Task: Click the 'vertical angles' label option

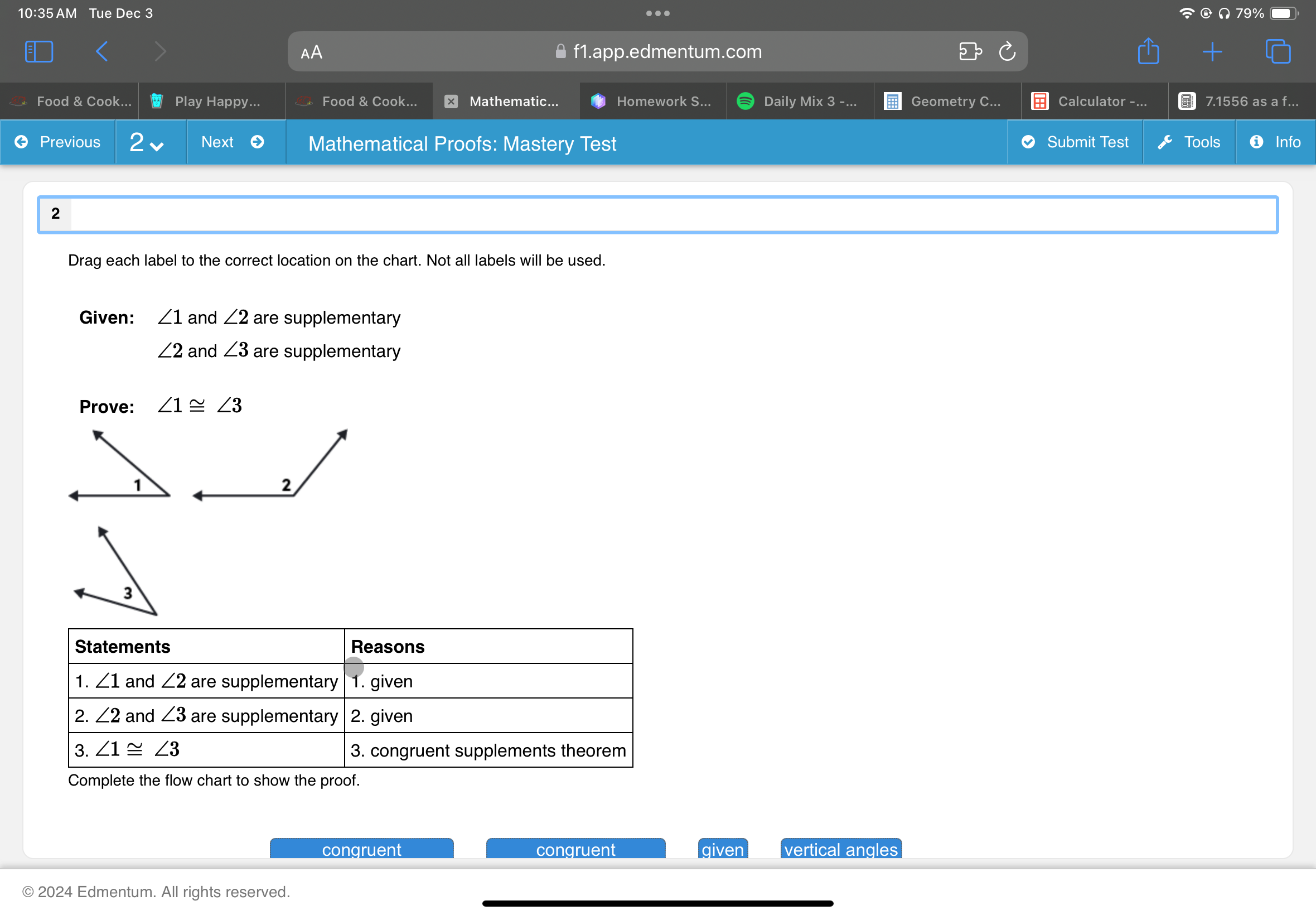Action: (841, 850)
